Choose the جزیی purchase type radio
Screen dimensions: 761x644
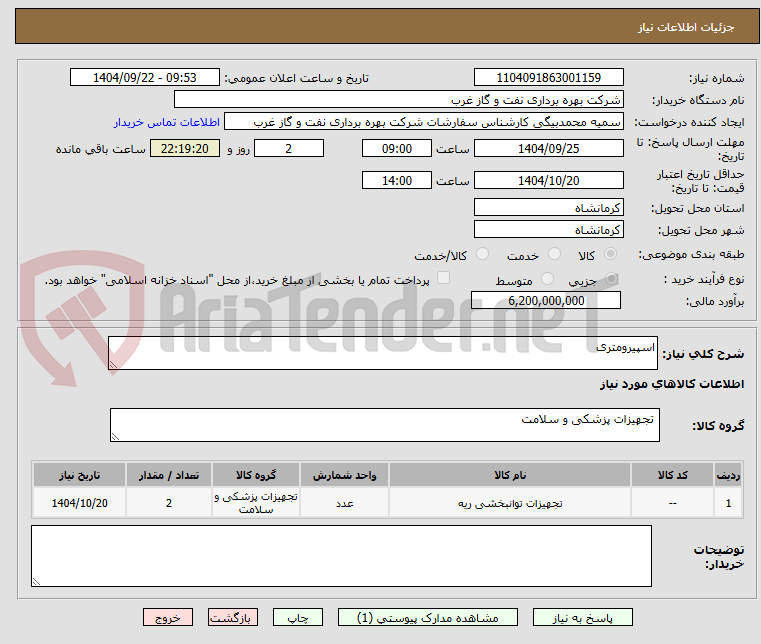(x=612, y=279)
